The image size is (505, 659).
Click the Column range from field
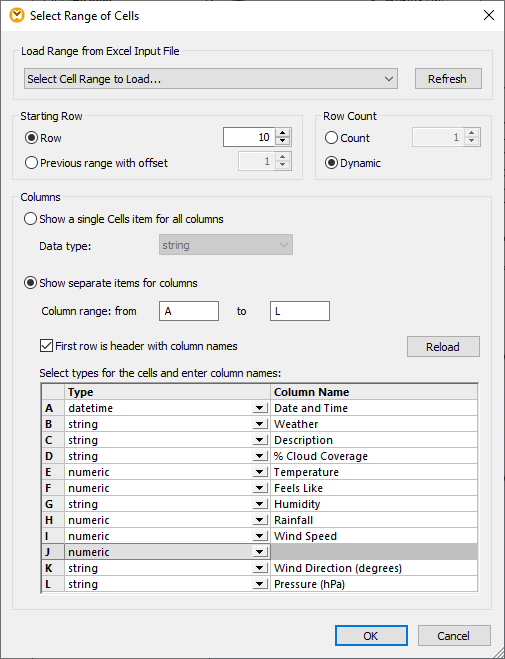click(189, 311)
